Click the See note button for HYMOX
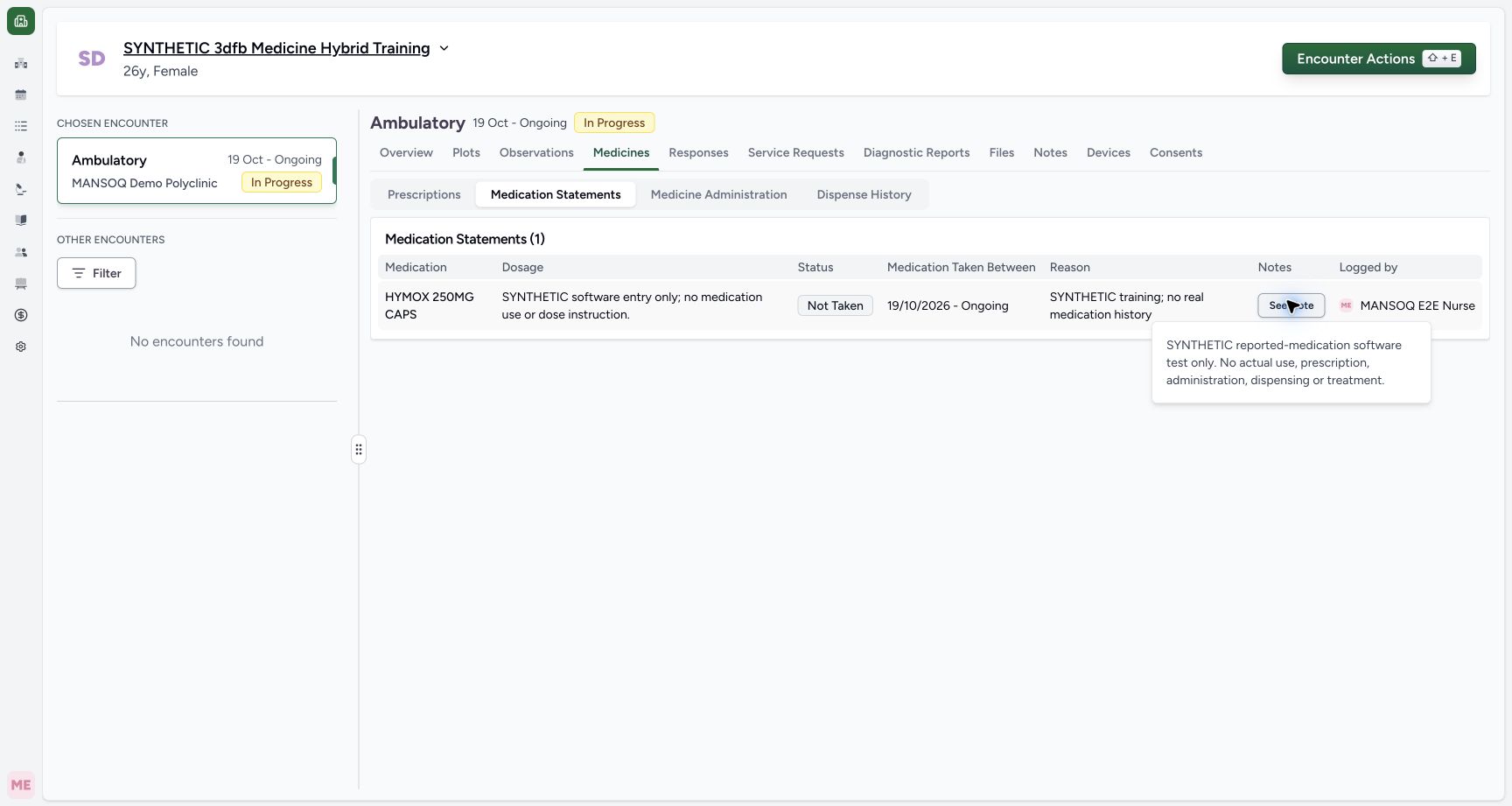 [x=1291, y=305]
